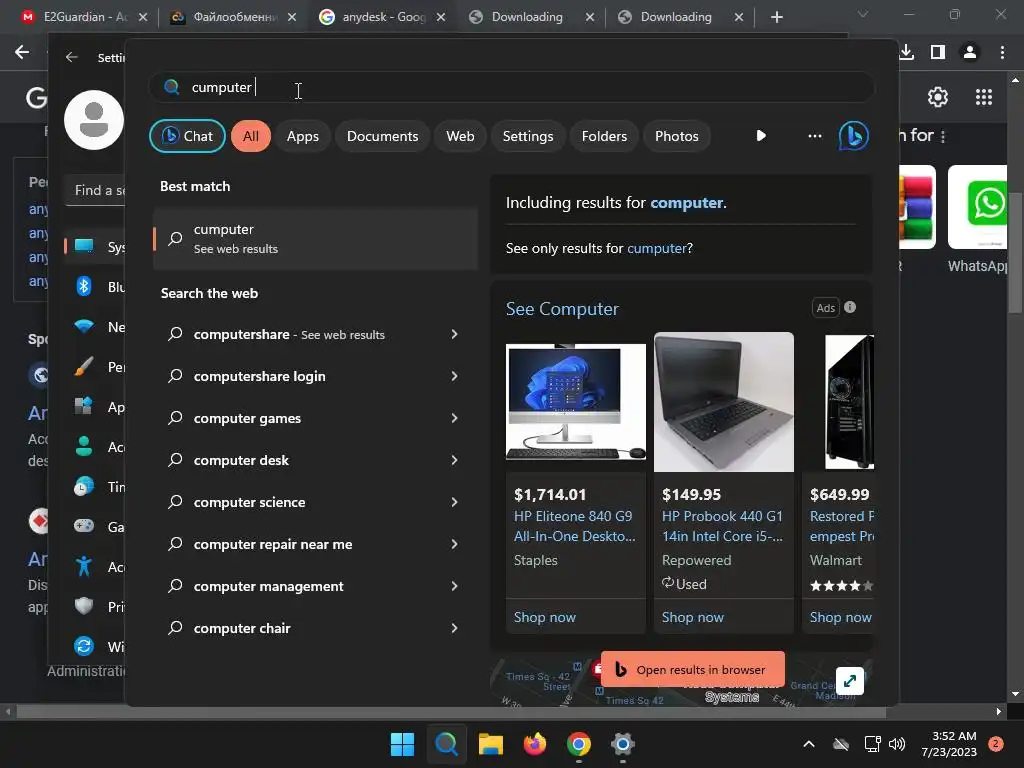Switch to the Settings filter tab

click(x=528, y=136)
